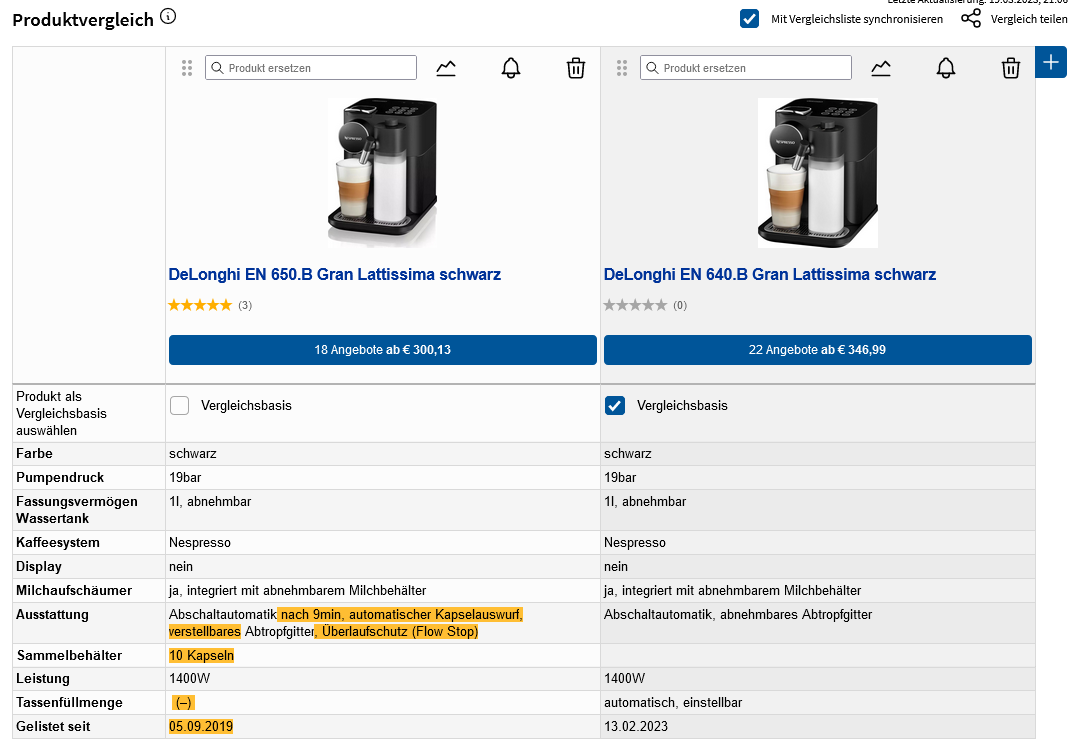
Task: Open 18 Angebote ab € 300,13 offers
Action: point(383,350)
